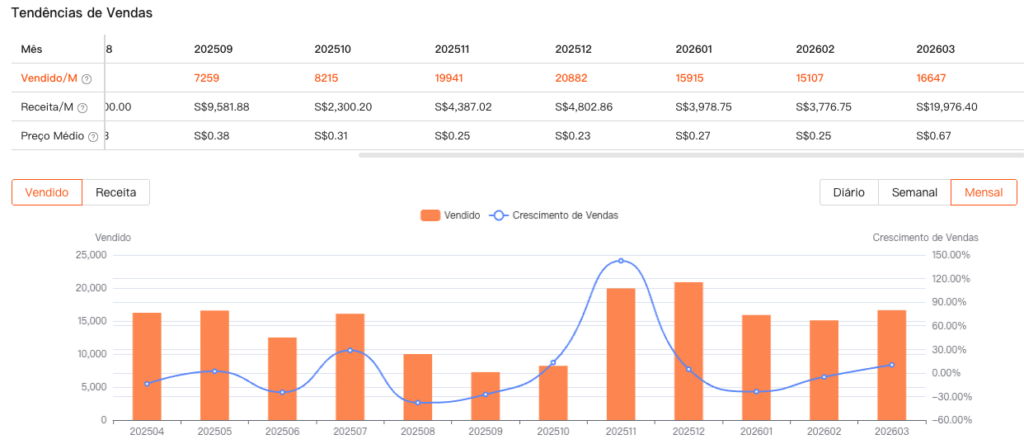The width and height of the screenshot is (1024, 444).
Task: Select Mensal time granularity
Action: [983, 192]
